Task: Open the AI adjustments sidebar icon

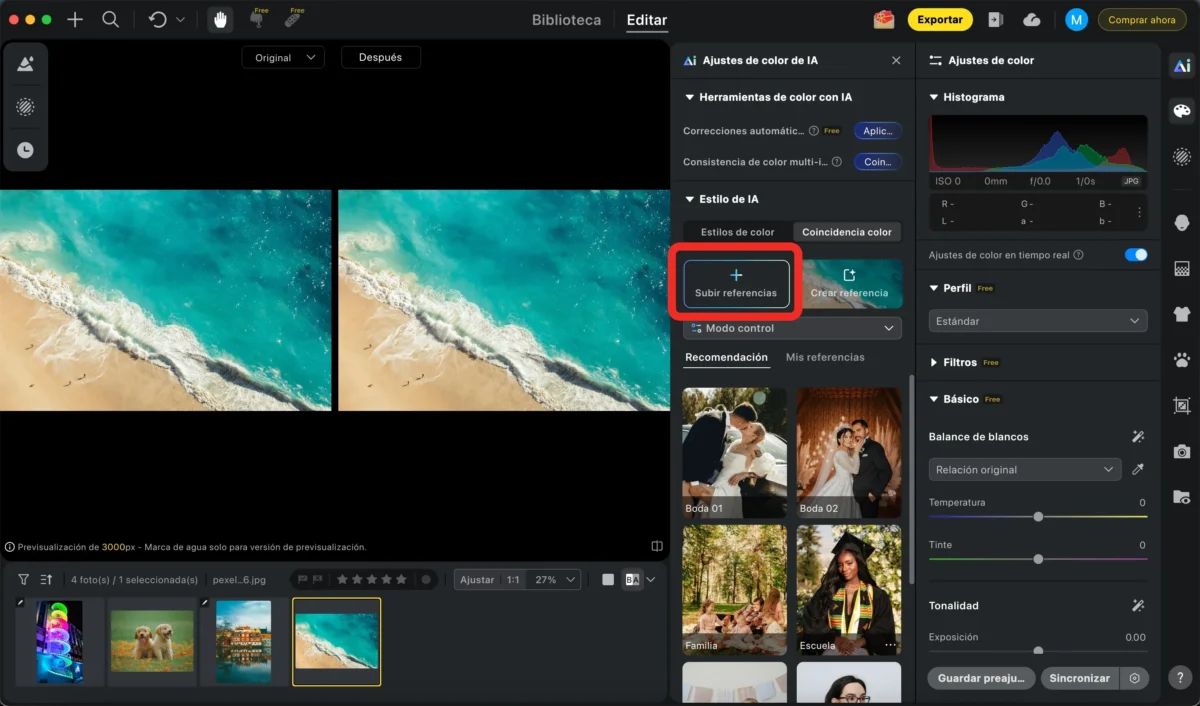Action: [x=1182, y=66]
